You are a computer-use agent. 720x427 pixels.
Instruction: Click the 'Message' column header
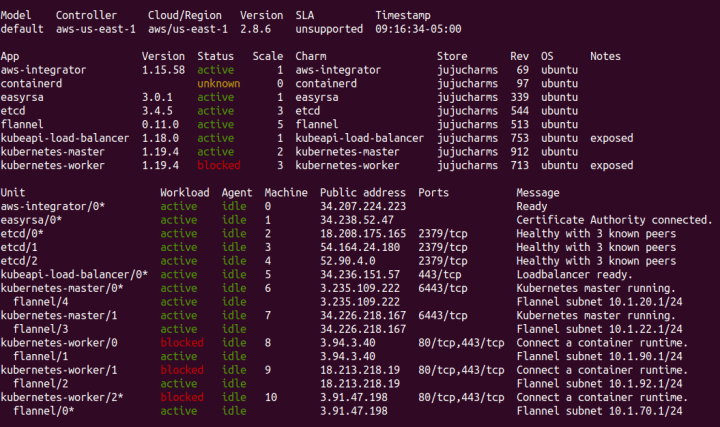coord(538,193)
